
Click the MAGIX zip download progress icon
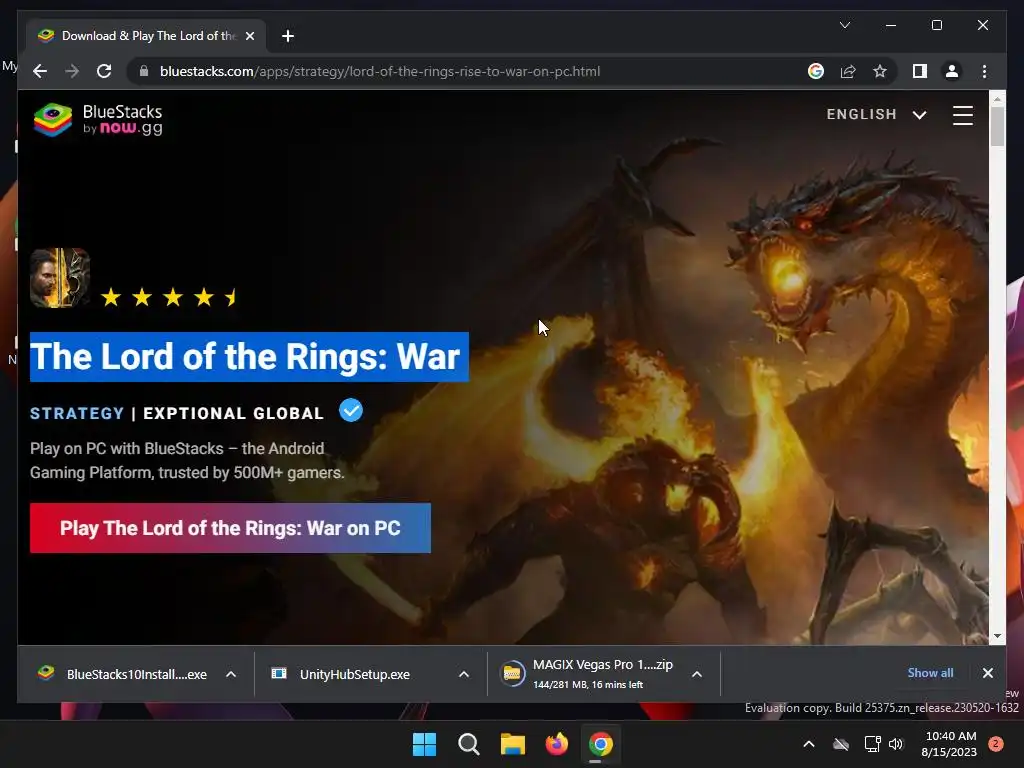click(512, 673)
